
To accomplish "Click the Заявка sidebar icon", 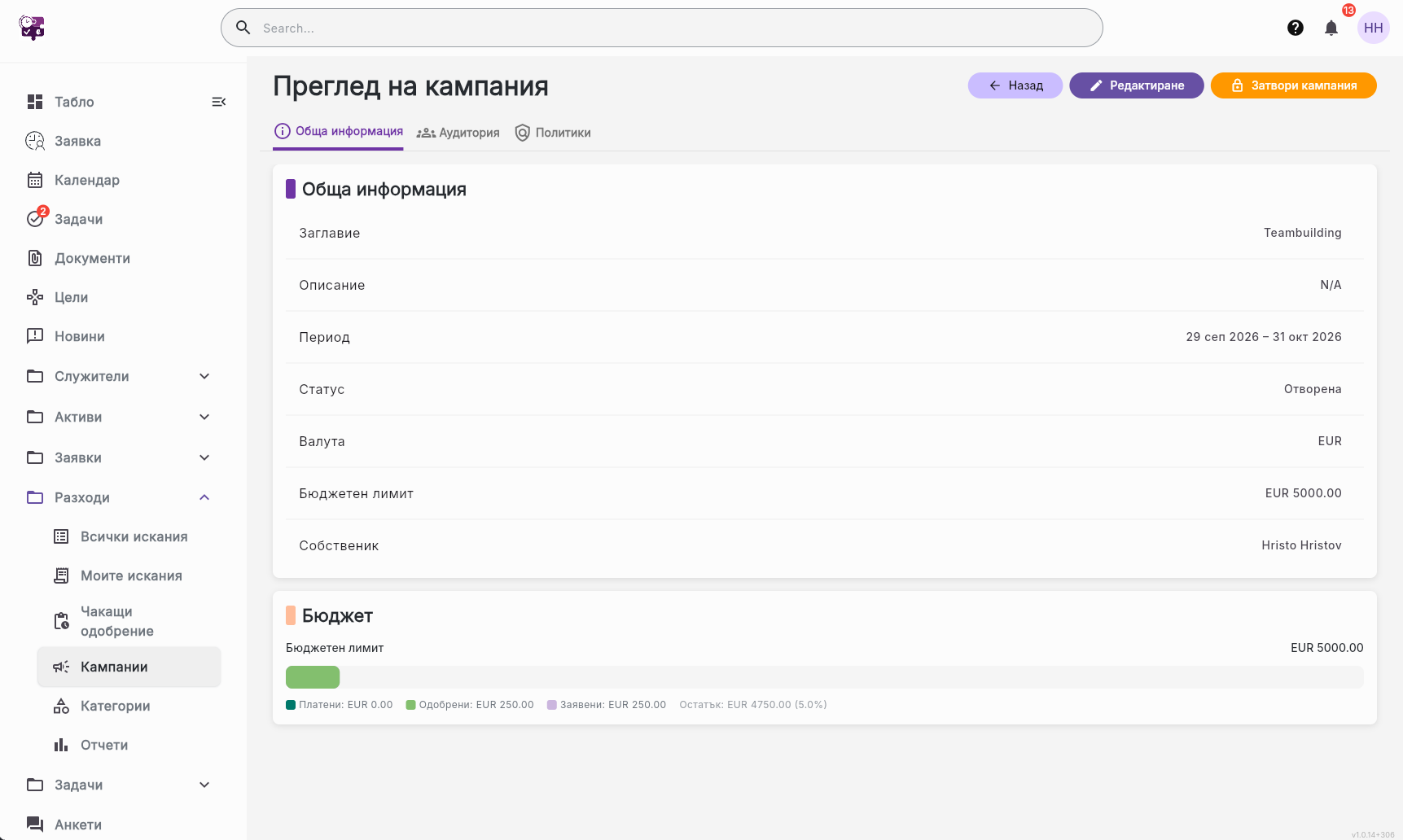I will click(35, 141).
